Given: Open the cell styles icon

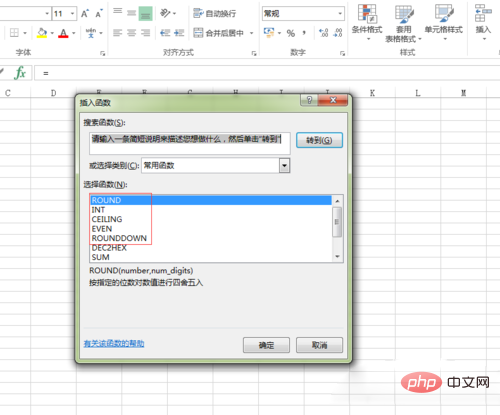Looking at the screenshot, I should (444, 21).
